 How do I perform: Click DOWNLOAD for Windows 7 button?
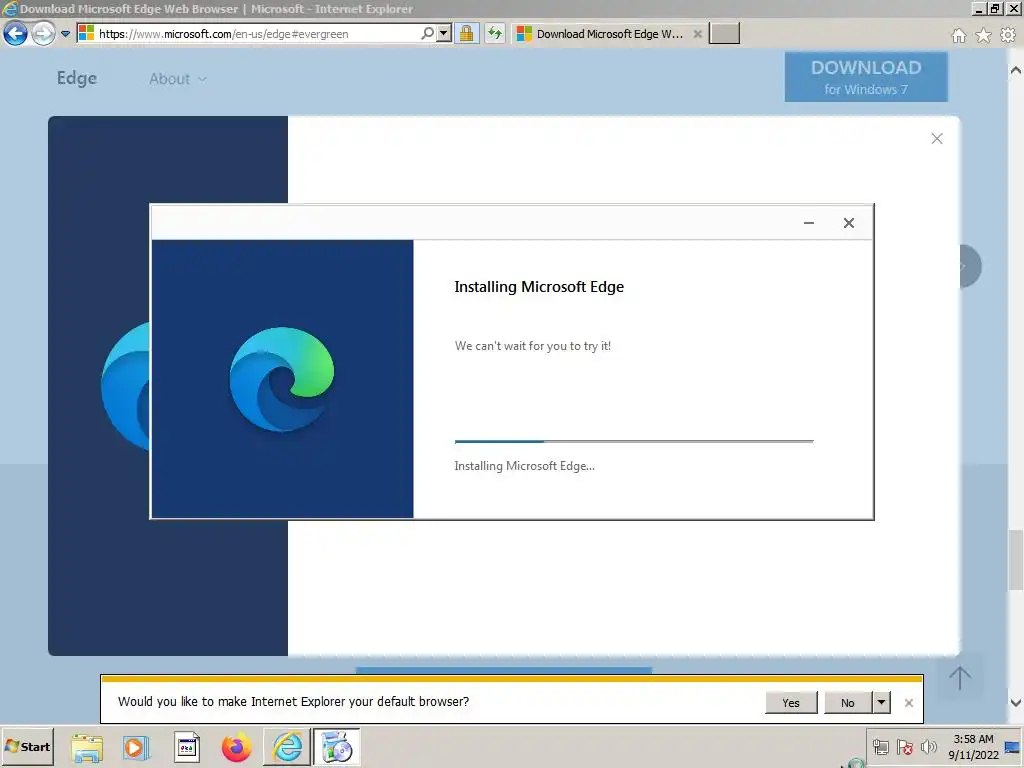(866, 77)
